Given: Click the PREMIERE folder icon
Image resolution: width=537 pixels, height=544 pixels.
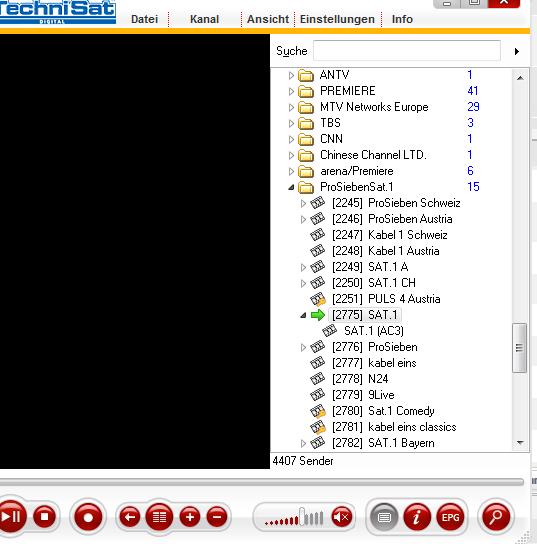Looking at the screenshot, I should pos(306,91).
